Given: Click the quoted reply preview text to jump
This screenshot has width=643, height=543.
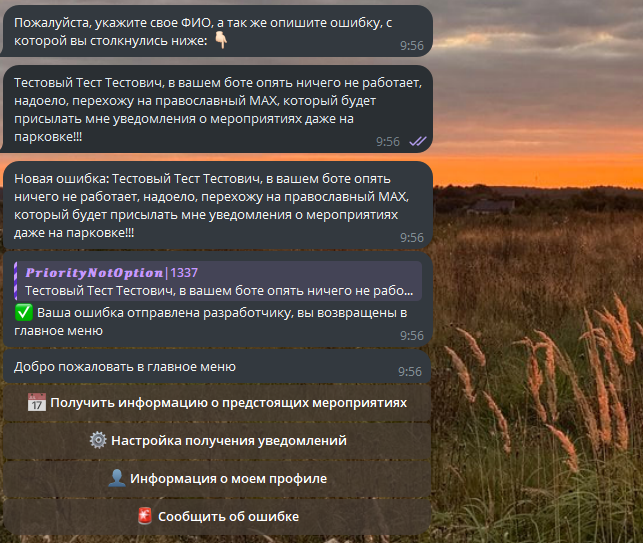Looking at the screenshot, I should pos(219,291).
